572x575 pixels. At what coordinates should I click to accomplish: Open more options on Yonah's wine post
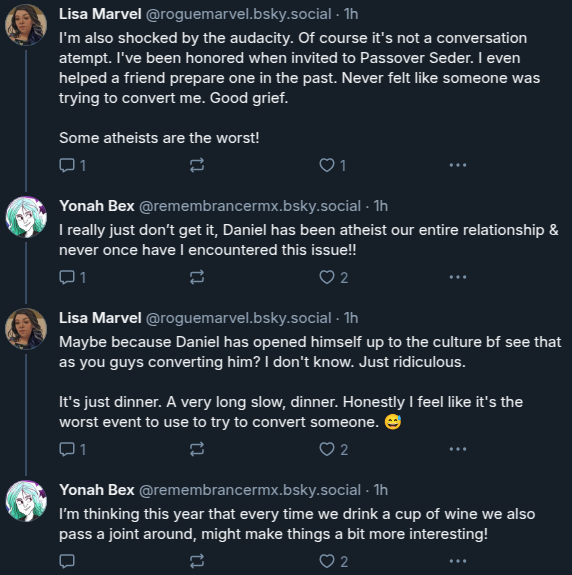(458, 561)
